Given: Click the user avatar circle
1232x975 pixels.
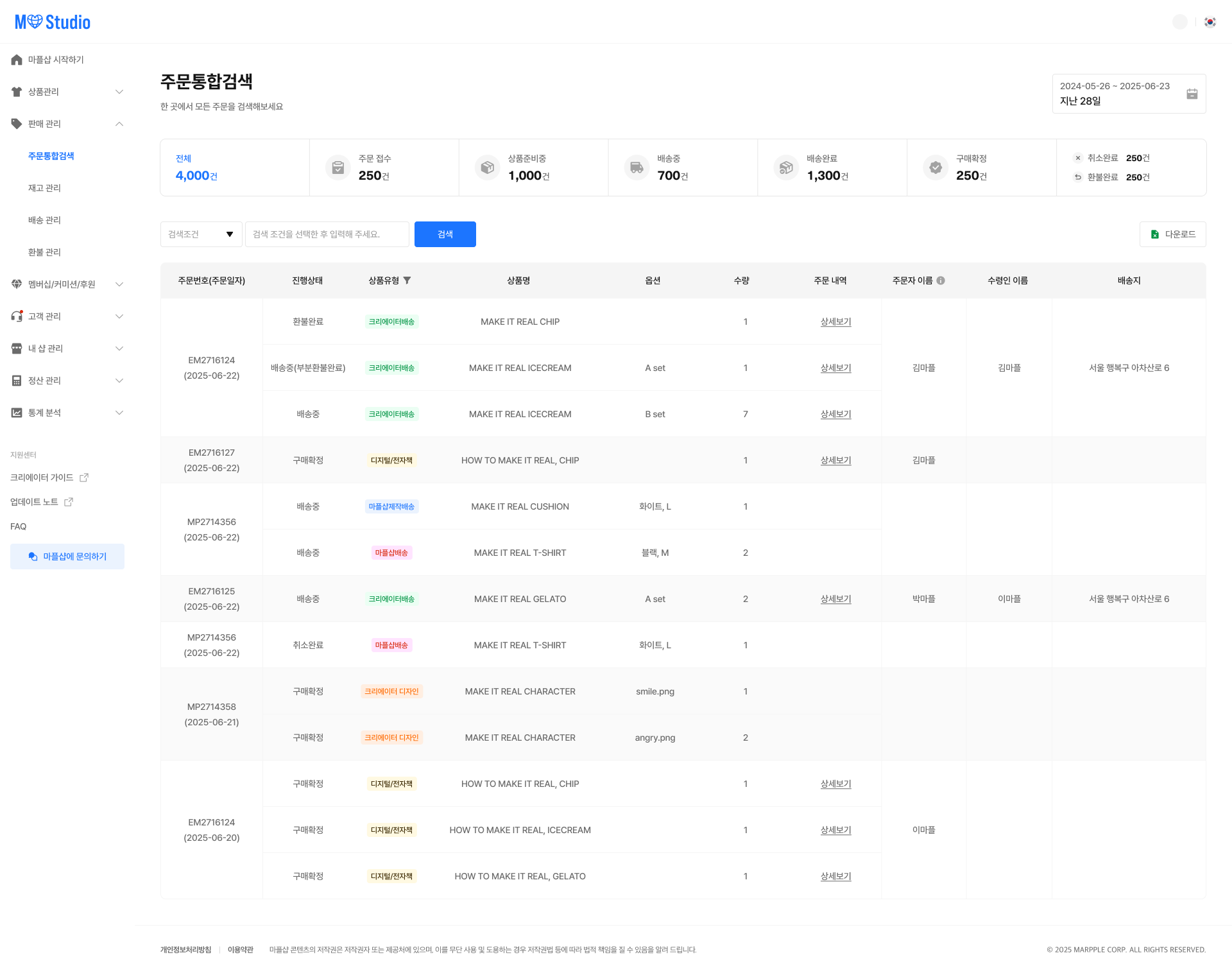Looking at the screenshot, I should pos(1179,22).
